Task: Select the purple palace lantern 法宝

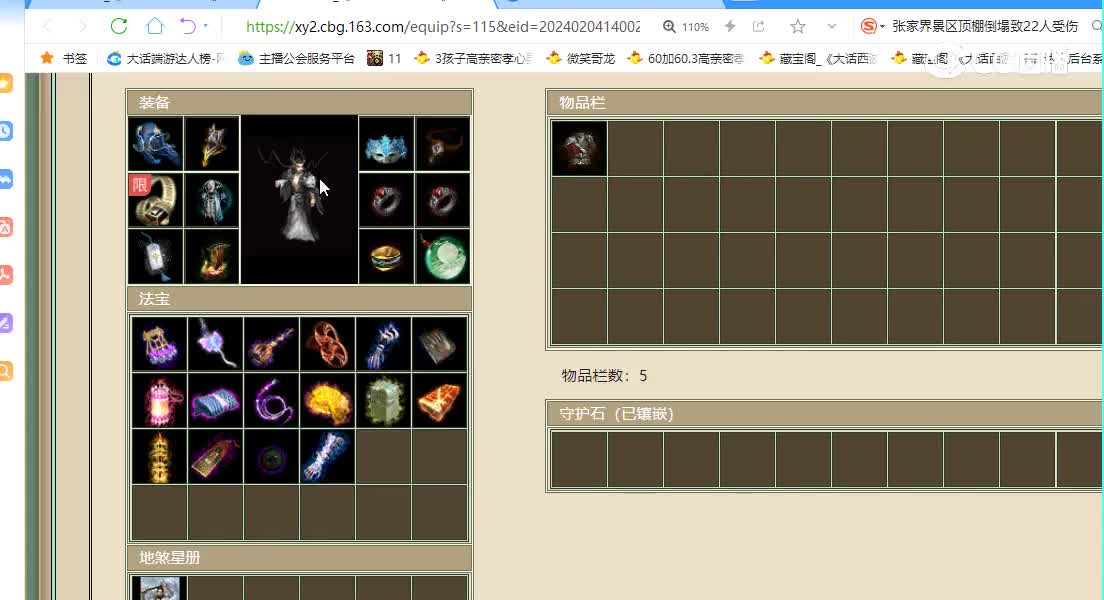Action: point(159,344)
